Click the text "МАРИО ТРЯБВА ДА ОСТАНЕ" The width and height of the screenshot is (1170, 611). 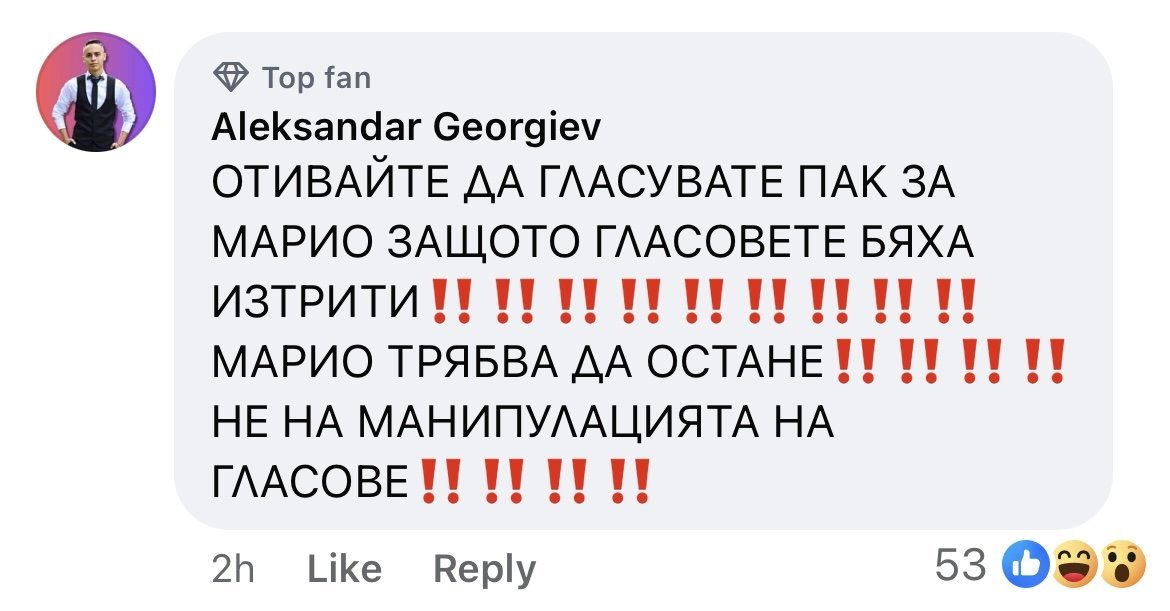(x=519, y=361)
